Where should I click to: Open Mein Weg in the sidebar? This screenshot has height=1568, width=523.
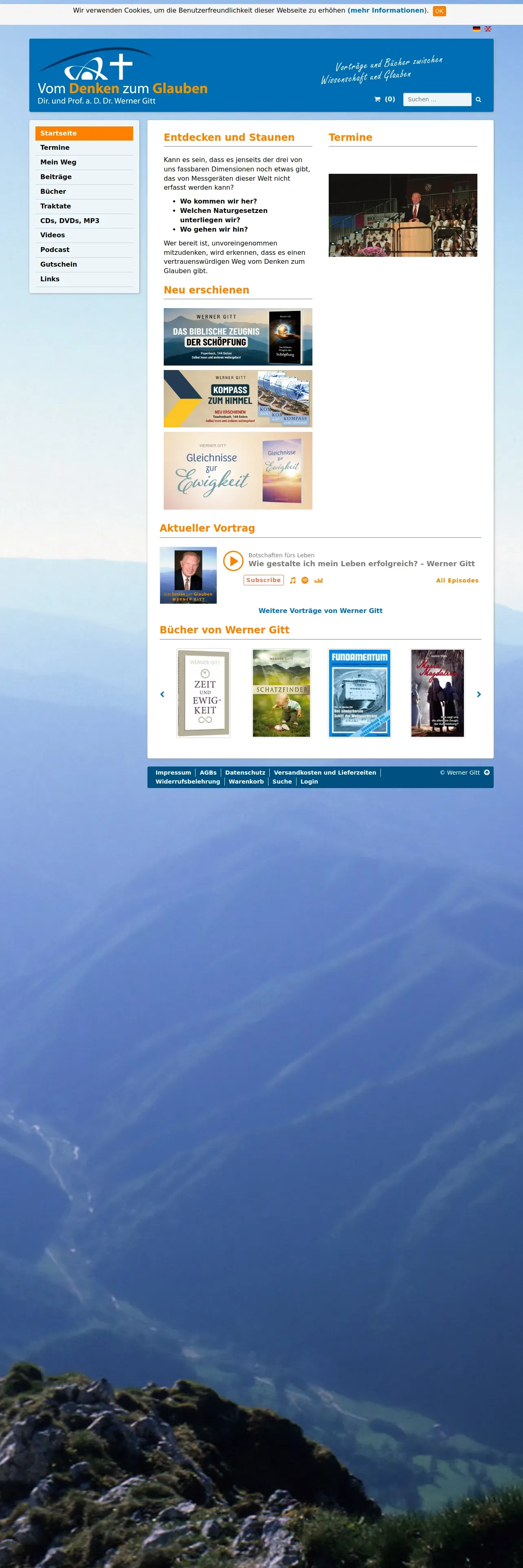click(84, 162)
